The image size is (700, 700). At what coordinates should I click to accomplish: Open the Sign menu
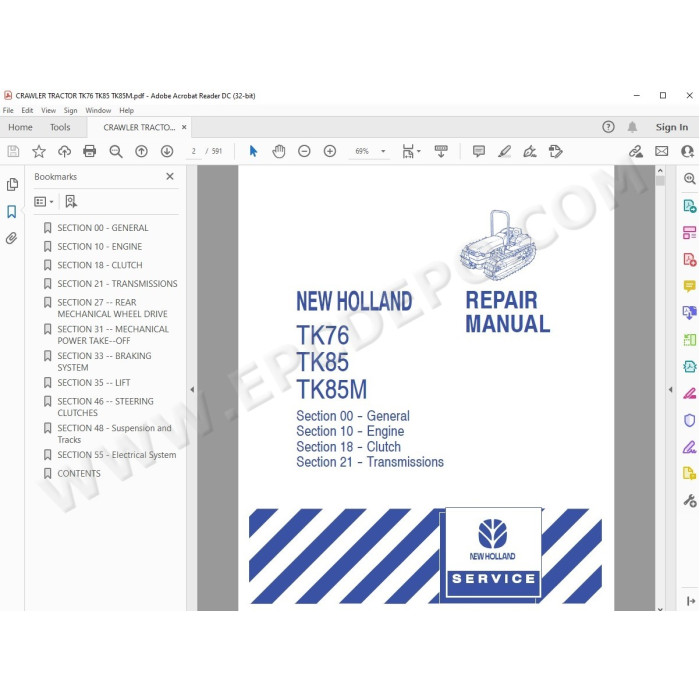tap(70, 110)
